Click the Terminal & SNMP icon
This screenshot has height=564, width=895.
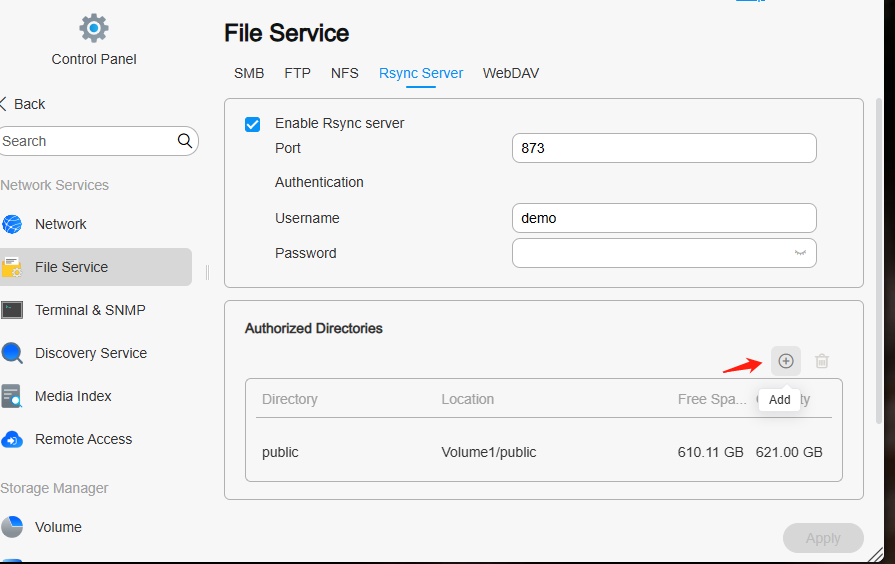[x=12, y=310]
